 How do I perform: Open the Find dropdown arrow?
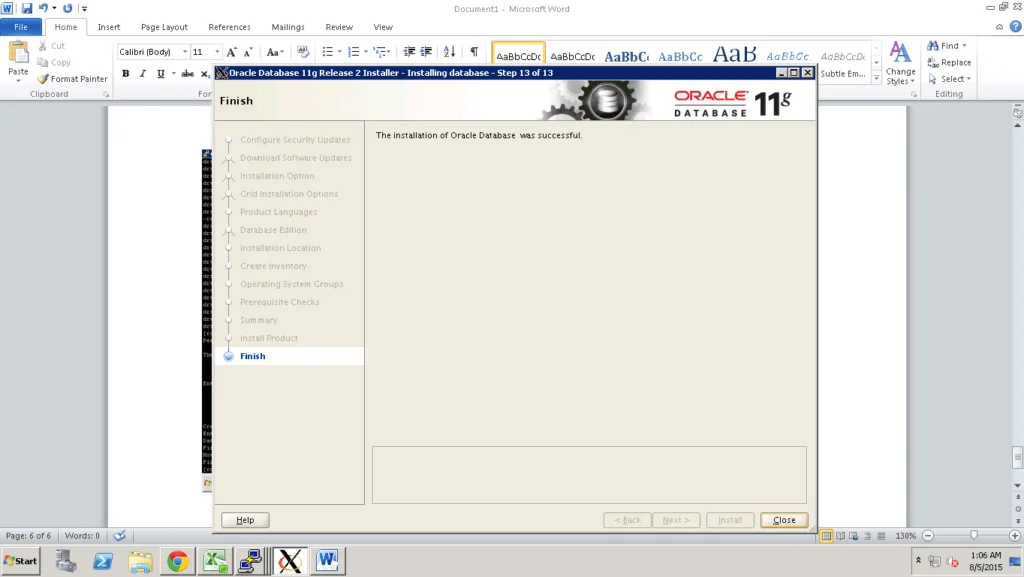pyautogui.click(x=964, y=46)
